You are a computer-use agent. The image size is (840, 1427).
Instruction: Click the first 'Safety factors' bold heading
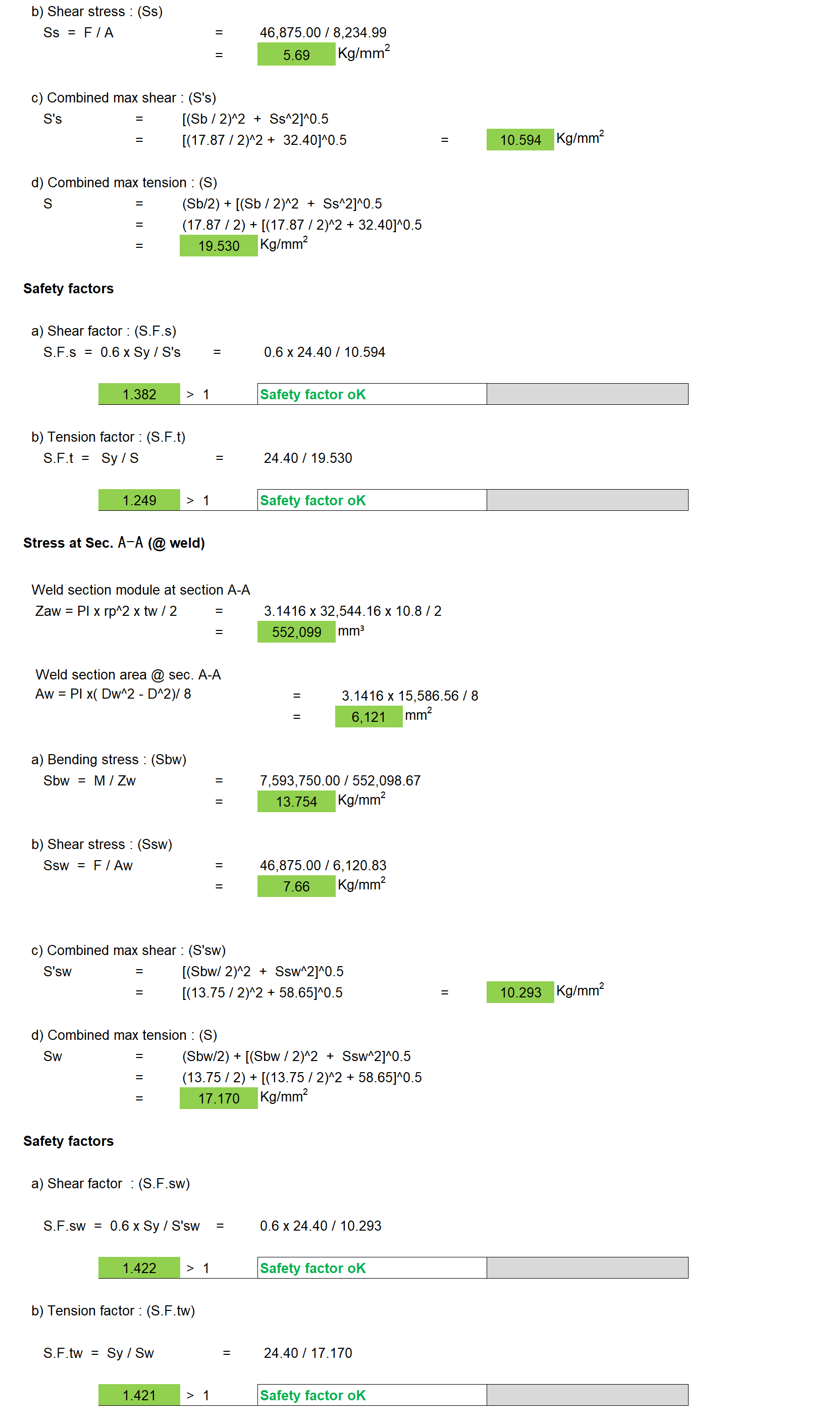tap(69, 289)
